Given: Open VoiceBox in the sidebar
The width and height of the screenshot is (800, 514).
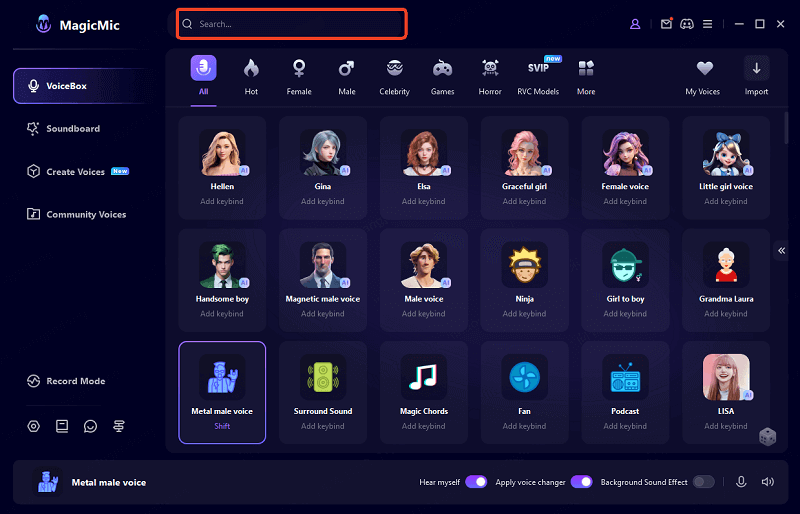Looking at the screenshot, I should pos(82,86).
